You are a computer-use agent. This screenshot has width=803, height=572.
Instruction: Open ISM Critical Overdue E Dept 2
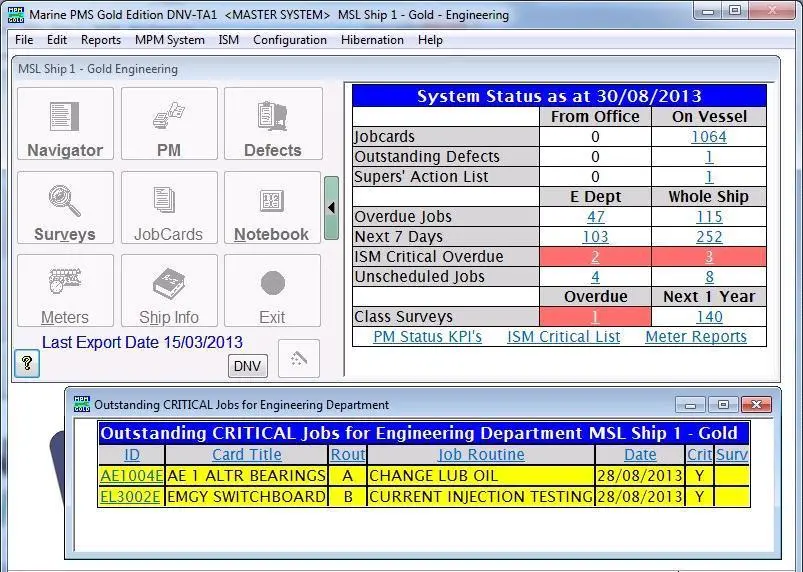(x=595, y=257)
